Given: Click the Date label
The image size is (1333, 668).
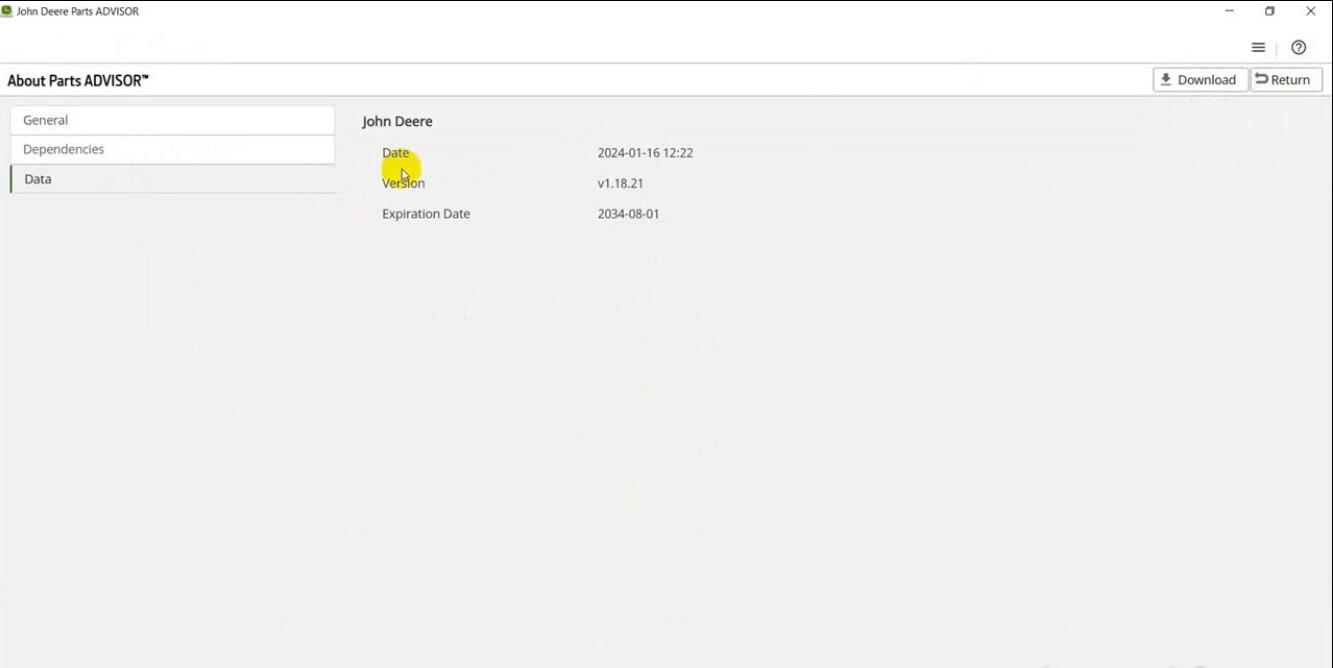Looking at the screenshot, I should (x=396, y=153).
